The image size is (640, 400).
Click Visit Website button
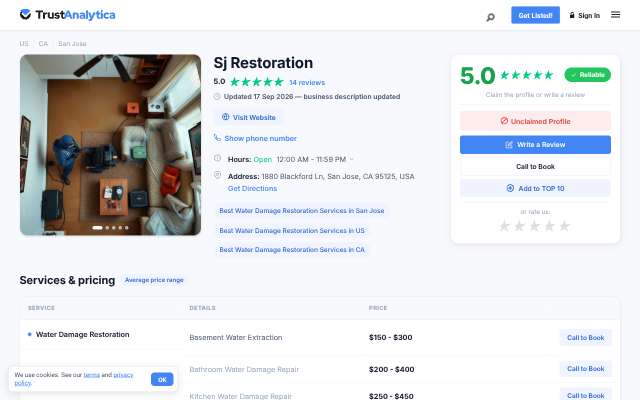click(x=249, y=118)
